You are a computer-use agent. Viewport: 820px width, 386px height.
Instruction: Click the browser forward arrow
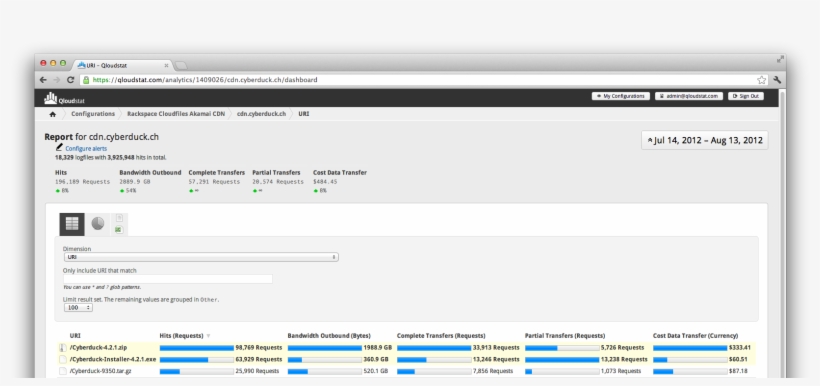(x=56, y=80)
